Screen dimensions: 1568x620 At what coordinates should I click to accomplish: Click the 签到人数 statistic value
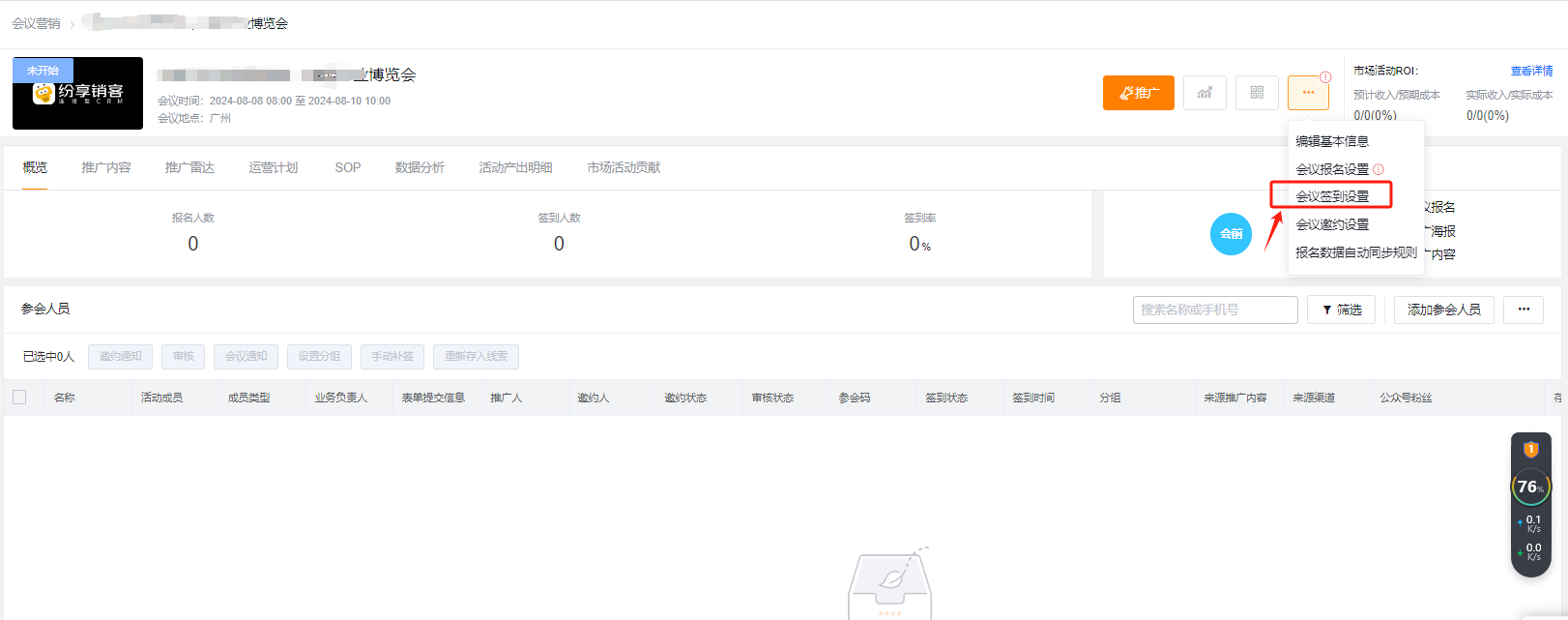point(559,244)
